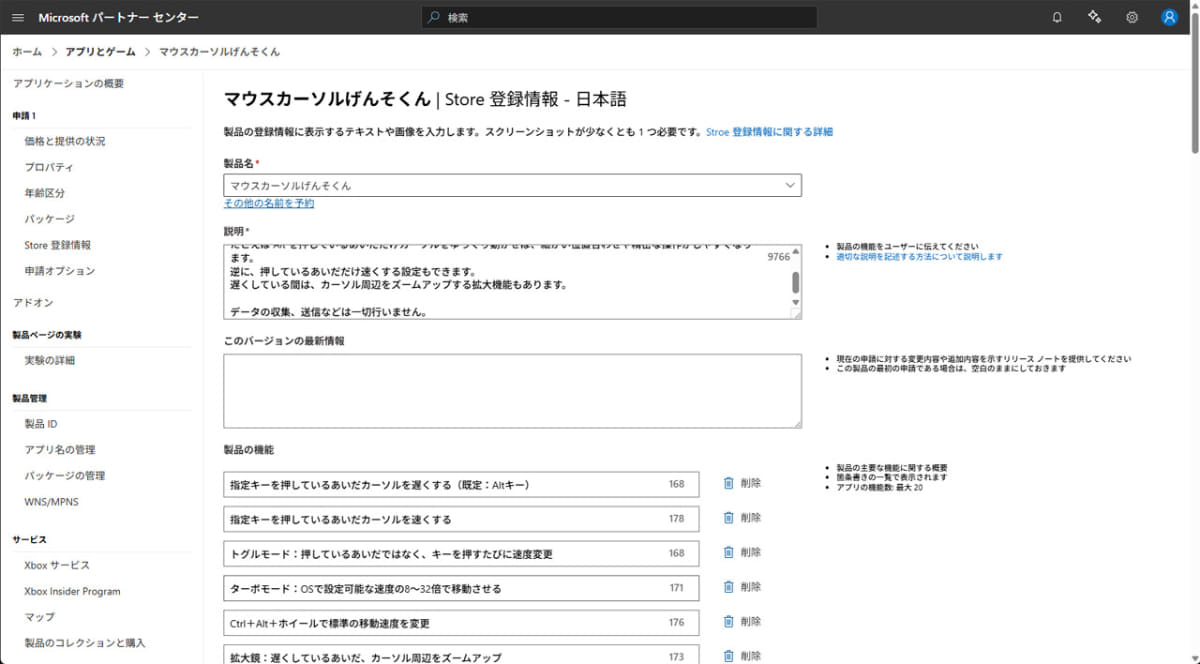Open the user account avatar

(1169, 17)
